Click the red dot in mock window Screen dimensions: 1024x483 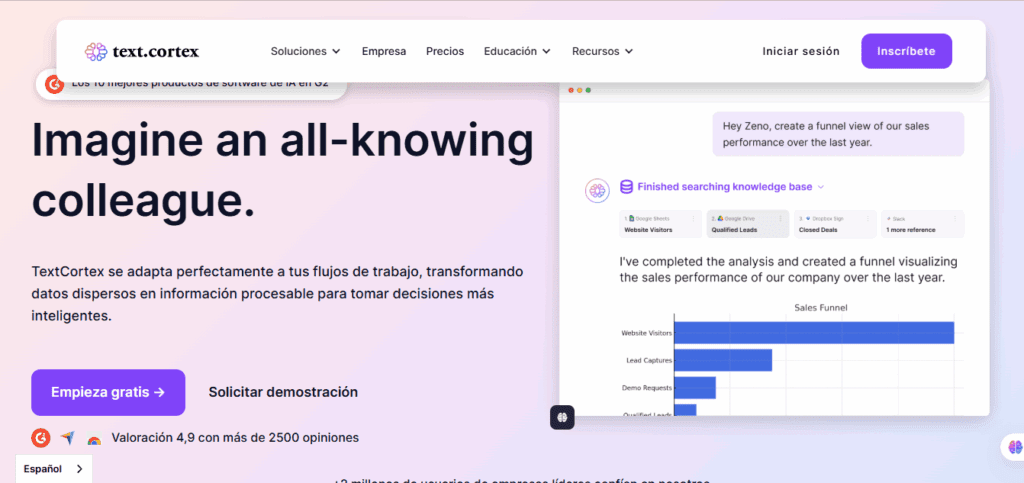[x=571, y=90]
